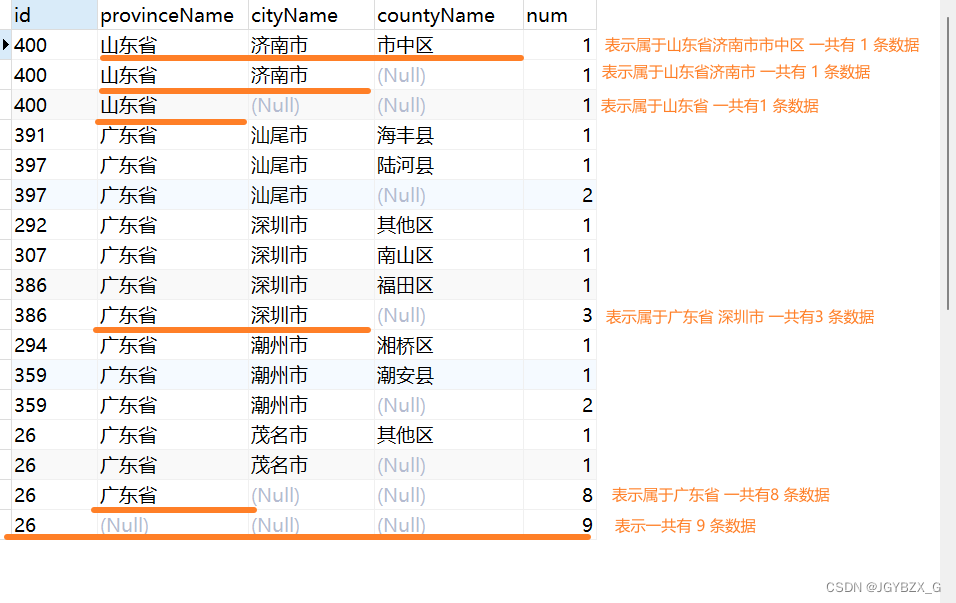
Task: Select the 潮安县 cell
Action: point(448,375)
